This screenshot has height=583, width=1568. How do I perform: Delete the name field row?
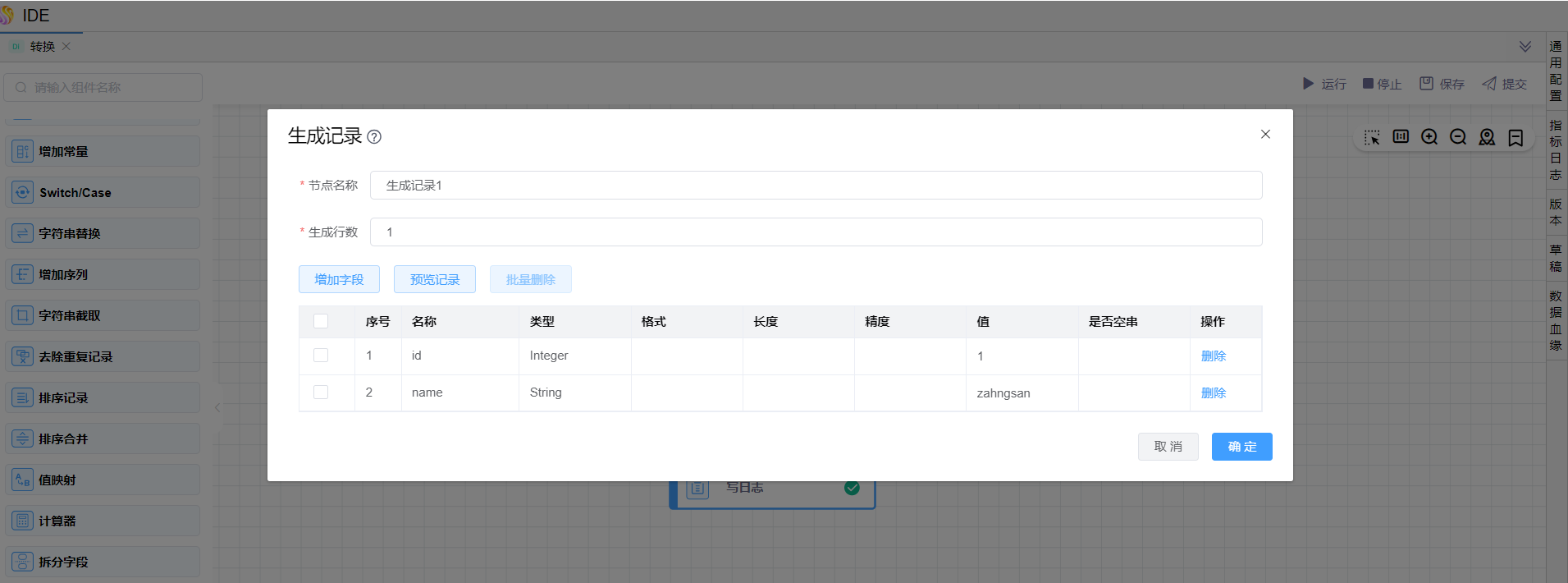[x=1213, y=392]
